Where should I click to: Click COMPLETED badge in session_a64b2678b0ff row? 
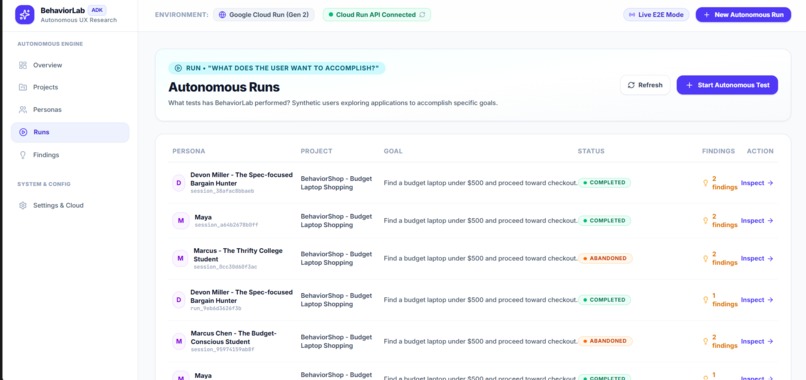(604, 221)
